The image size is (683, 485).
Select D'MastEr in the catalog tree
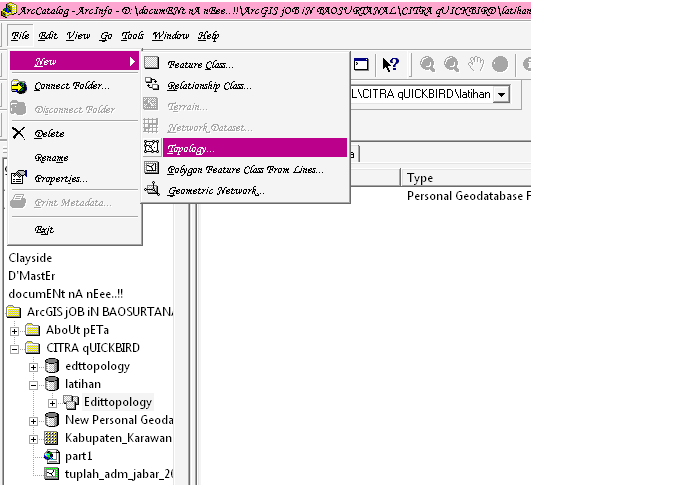coord(32,276)
